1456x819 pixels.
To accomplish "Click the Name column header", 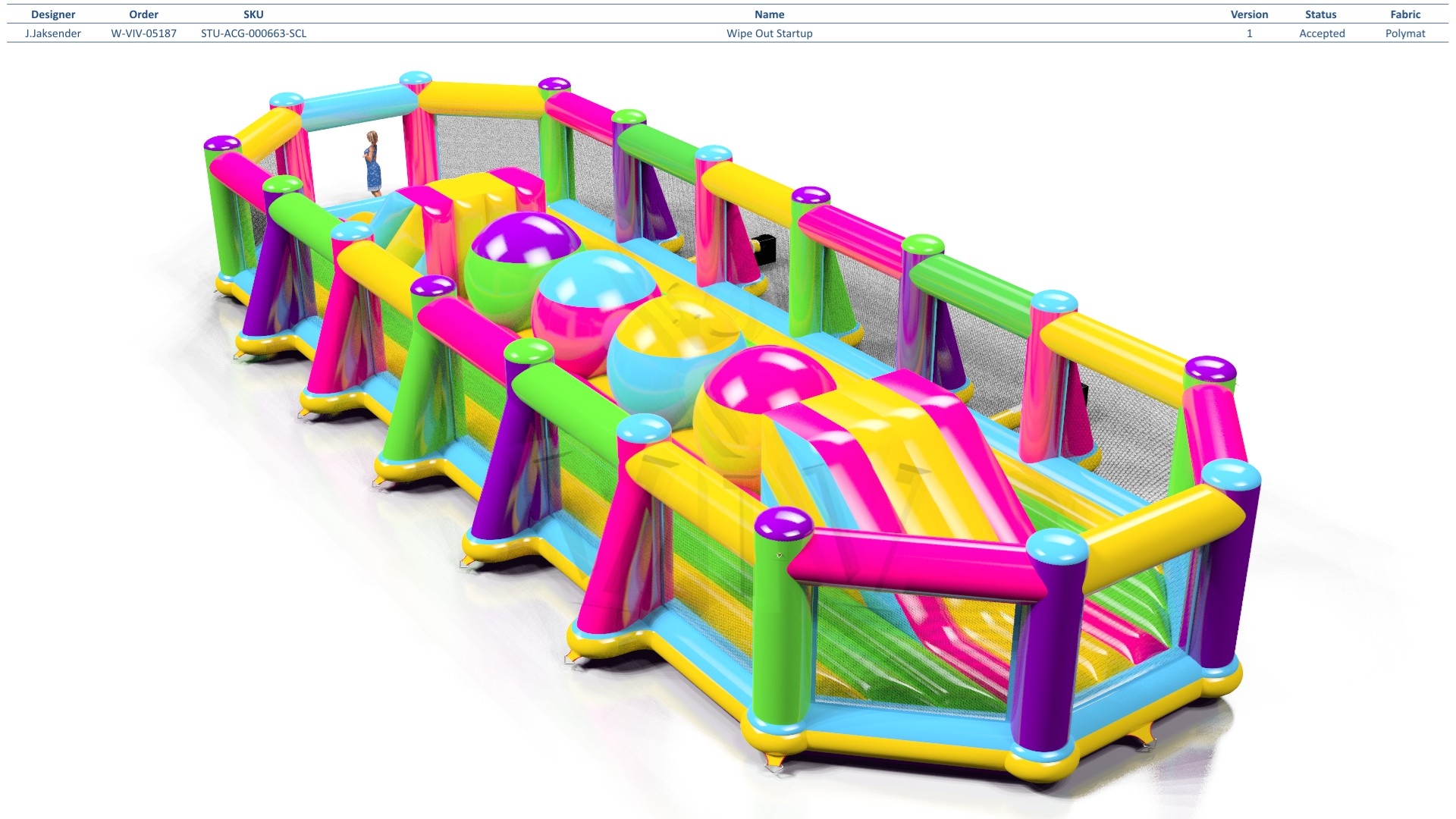I will coord(769,14).
